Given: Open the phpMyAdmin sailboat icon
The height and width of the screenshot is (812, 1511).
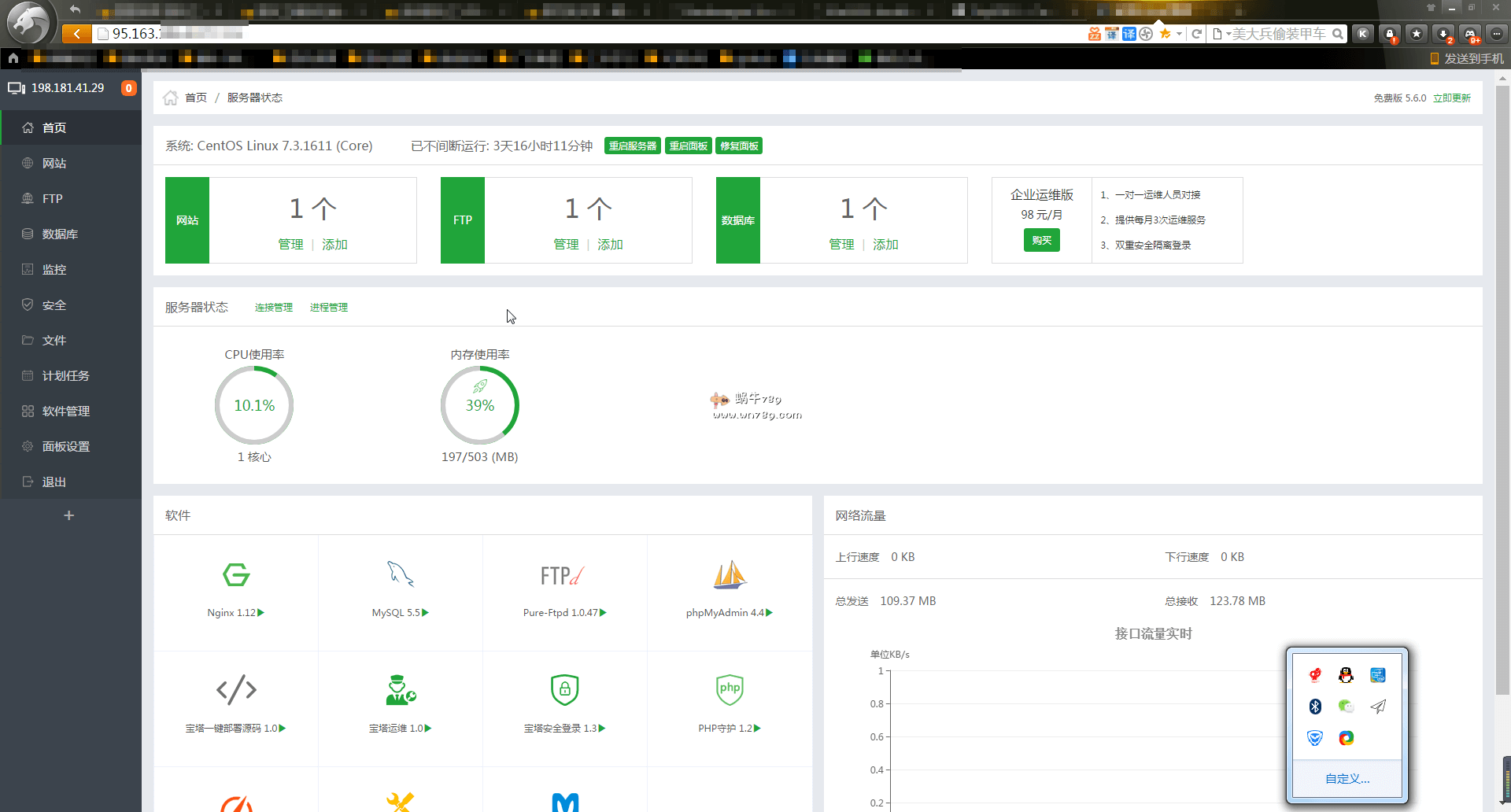Looking at the screenshot, I should (x=729, y=575).
